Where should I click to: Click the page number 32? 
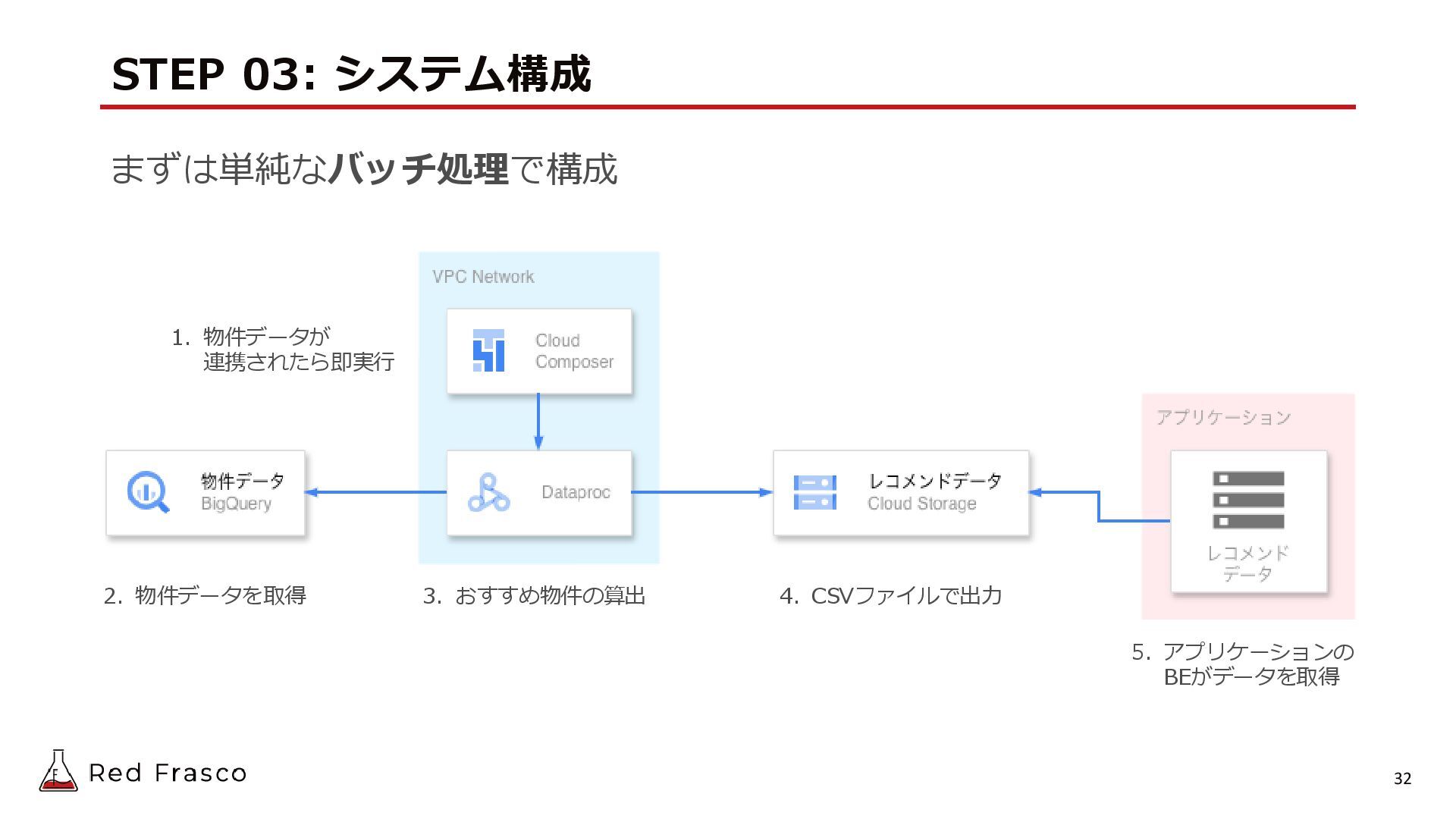(1402, 779)
